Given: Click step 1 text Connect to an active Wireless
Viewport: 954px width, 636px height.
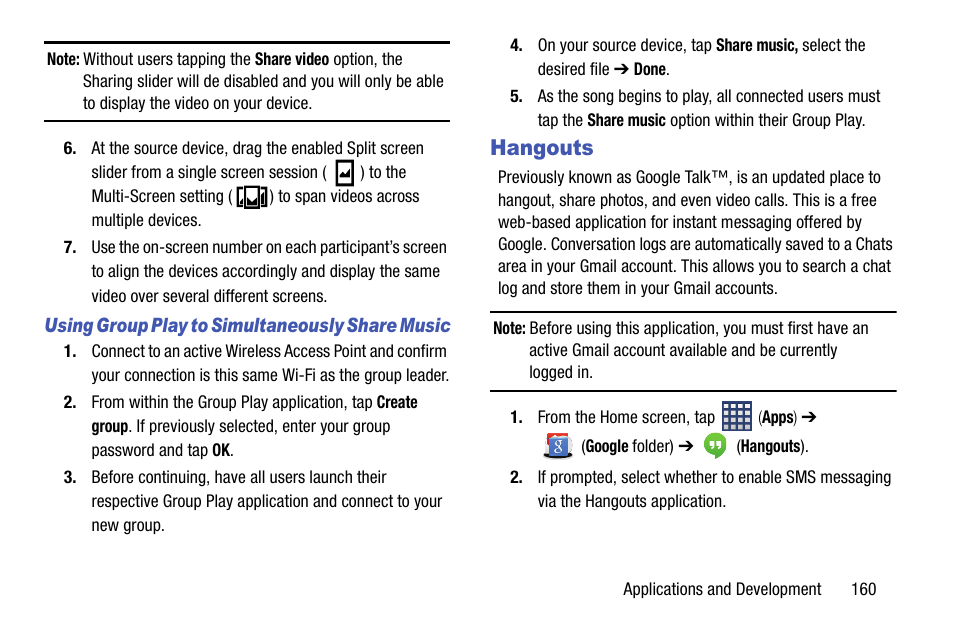Looking at the screenshot, I should [270, 363].
